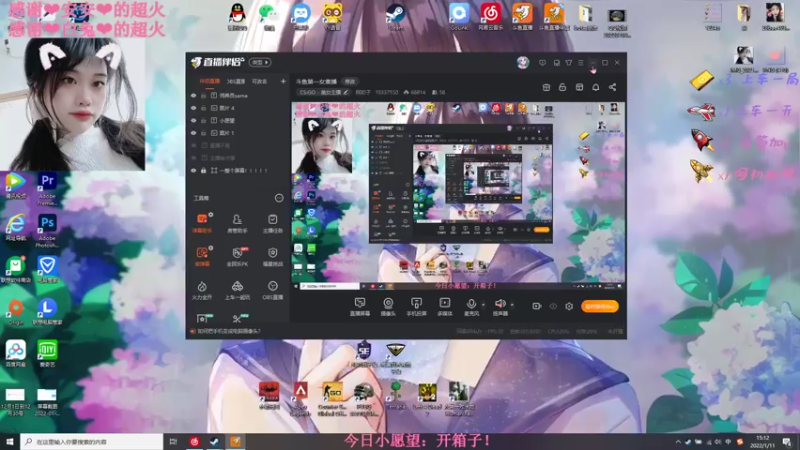Select the 饲养员sama layer row
The image size is (800, 450).
pyautogui.click(x=239, y=95)
